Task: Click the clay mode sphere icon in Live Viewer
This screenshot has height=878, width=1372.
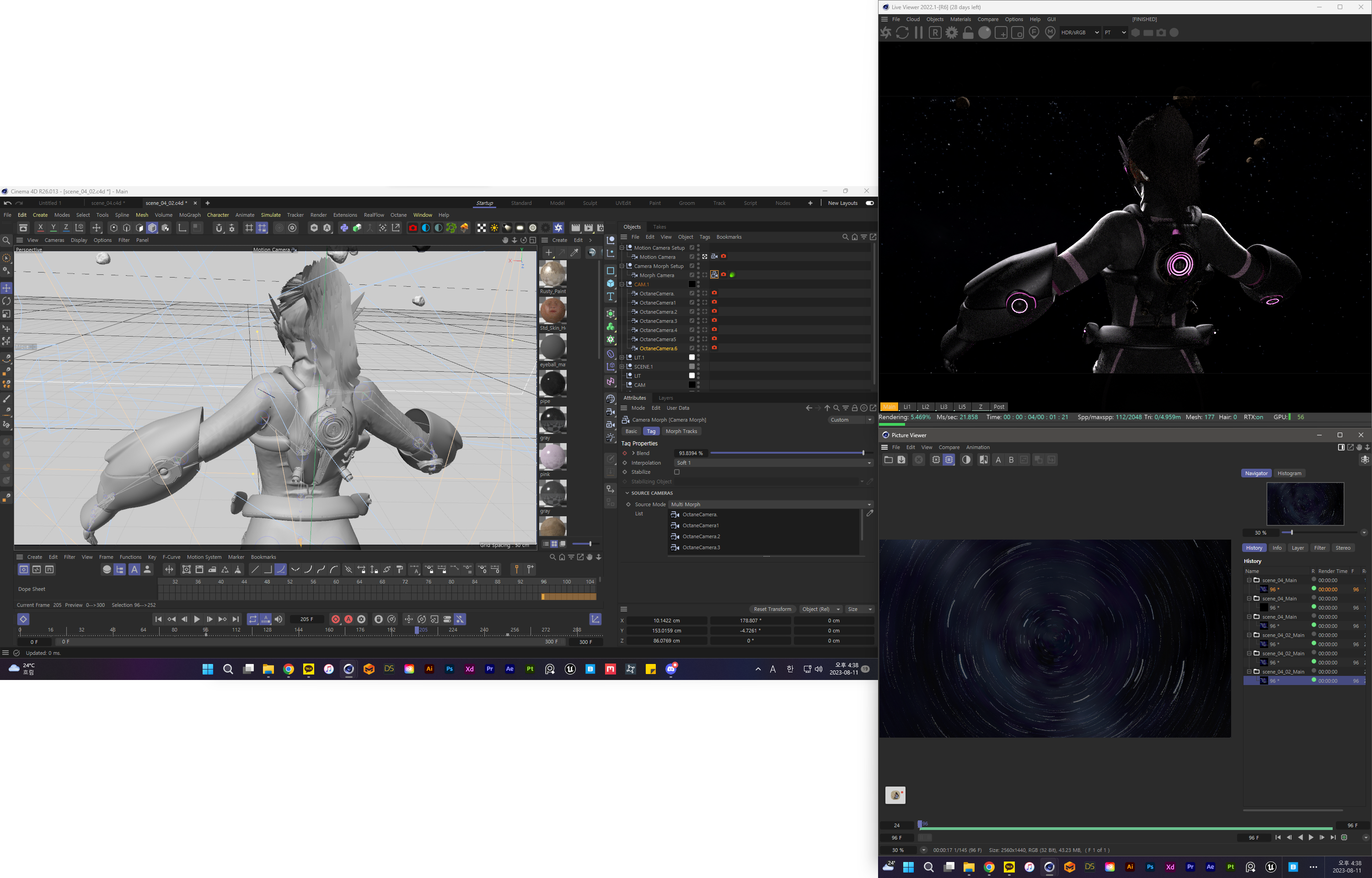Action: click(x=984, y=32)
